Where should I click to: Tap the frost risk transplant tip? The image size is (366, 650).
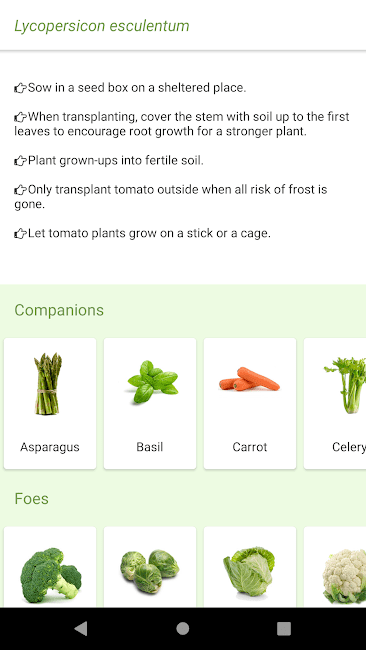171,197
